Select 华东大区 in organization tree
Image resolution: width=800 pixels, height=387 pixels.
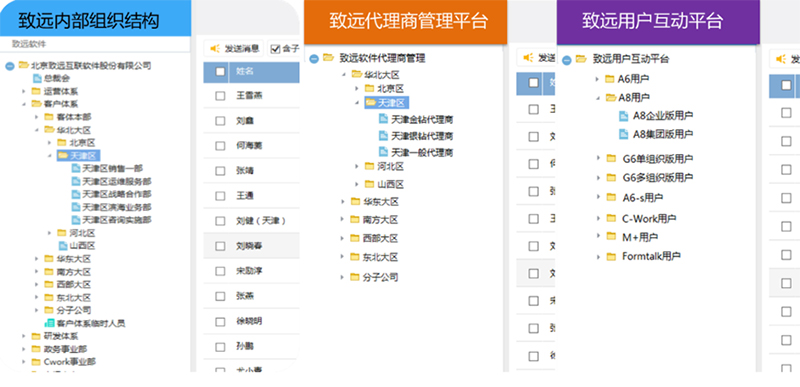73,259
